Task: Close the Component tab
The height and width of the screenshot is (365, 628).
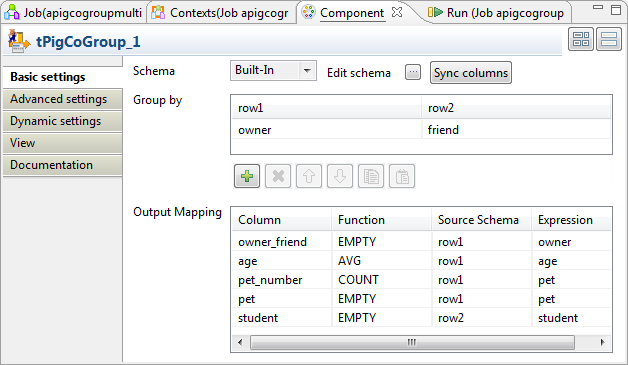Action: pos(397,12)
